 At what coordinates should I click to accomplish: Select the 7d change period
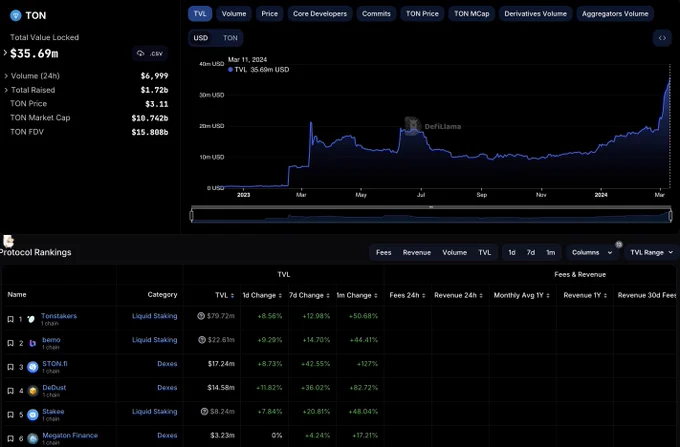point(531,252)
